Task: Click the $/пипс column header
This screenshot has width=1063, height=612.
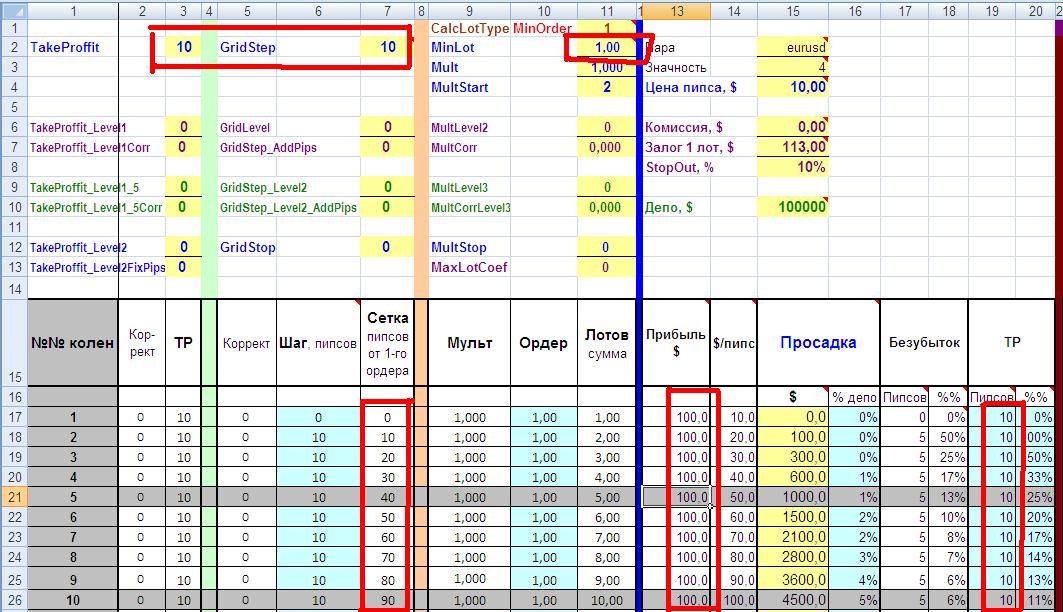Action: tap(734, 343)
